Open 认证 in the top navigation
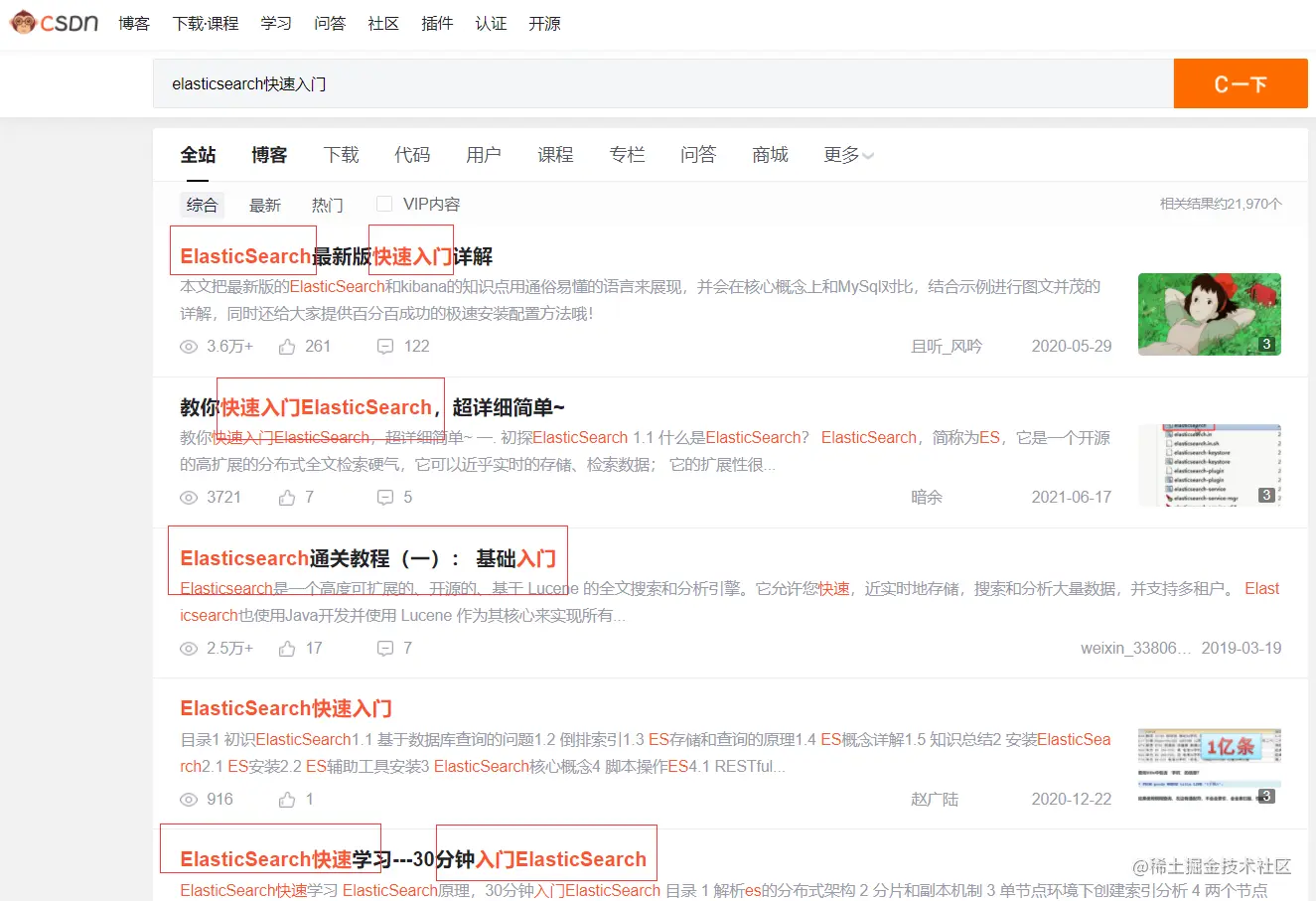Image resolution: width=1316 pixels, height=901 pixels. [x=491, y=23]
